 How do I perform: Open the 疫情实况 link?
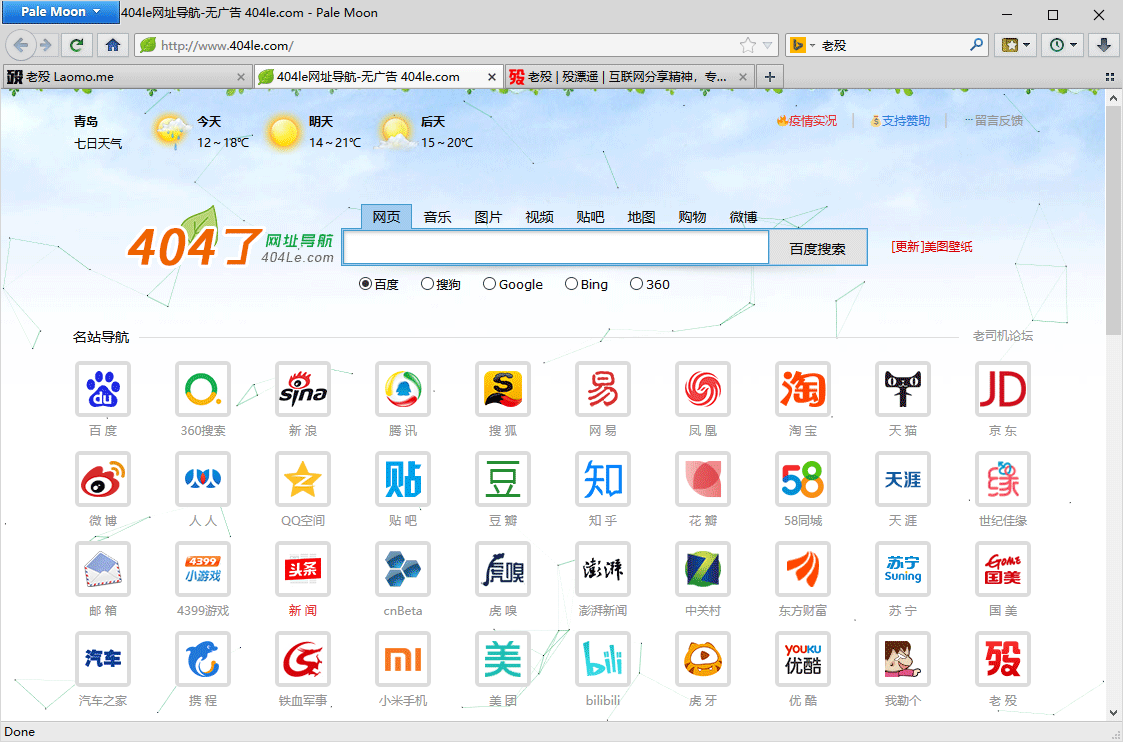pyautogui.click(x=806, y=121)
